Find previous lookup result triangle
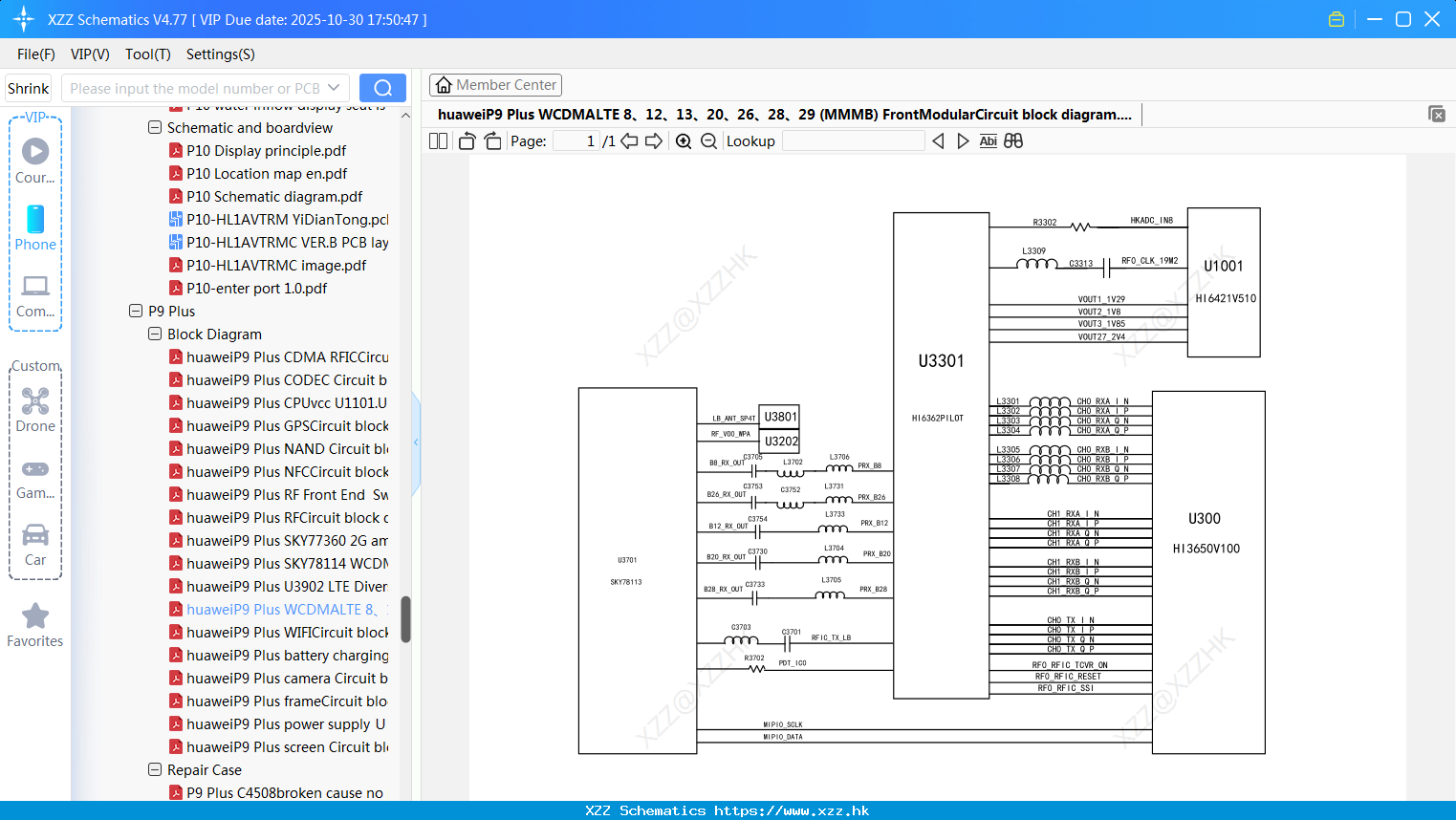The image size is (1456, 820). (x=938, y=141)
